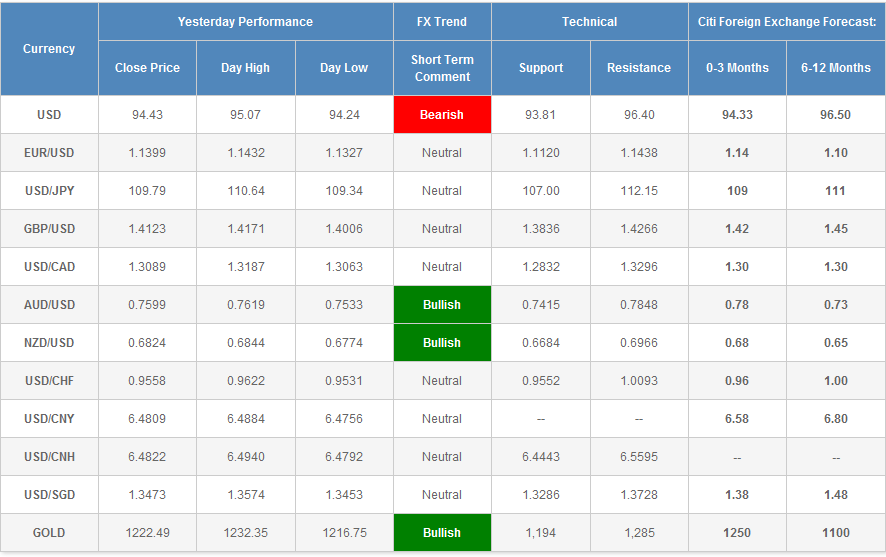Select the USD/JPY row label
Image resolution: width=886 pixels, height=557 pixels.
tap(49, 191)
